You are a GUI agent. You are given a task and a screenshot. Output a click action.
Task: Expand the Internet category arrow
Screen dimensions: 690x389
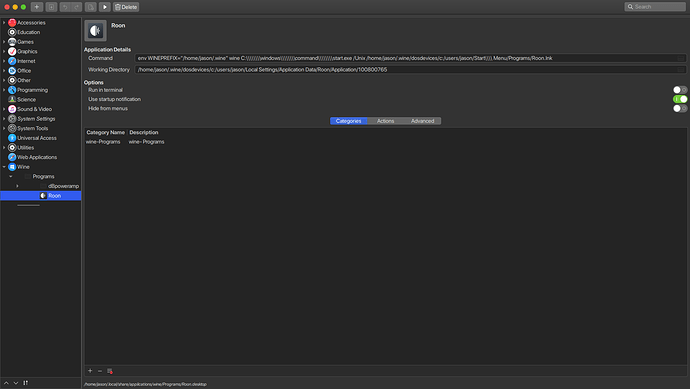point(4,61)
